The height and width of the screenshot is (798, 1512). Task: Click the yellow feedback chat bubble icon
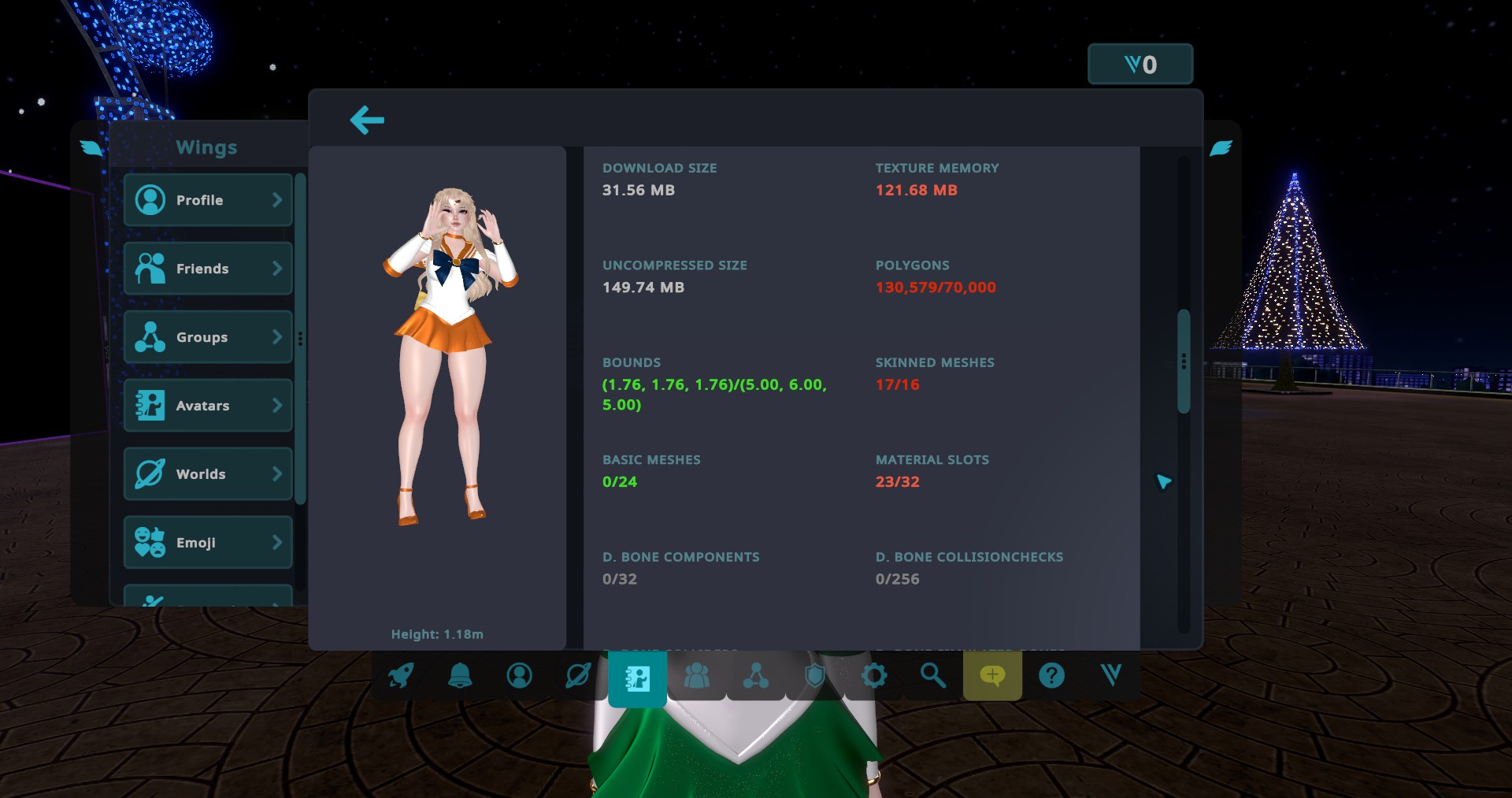tap(992, 675)
